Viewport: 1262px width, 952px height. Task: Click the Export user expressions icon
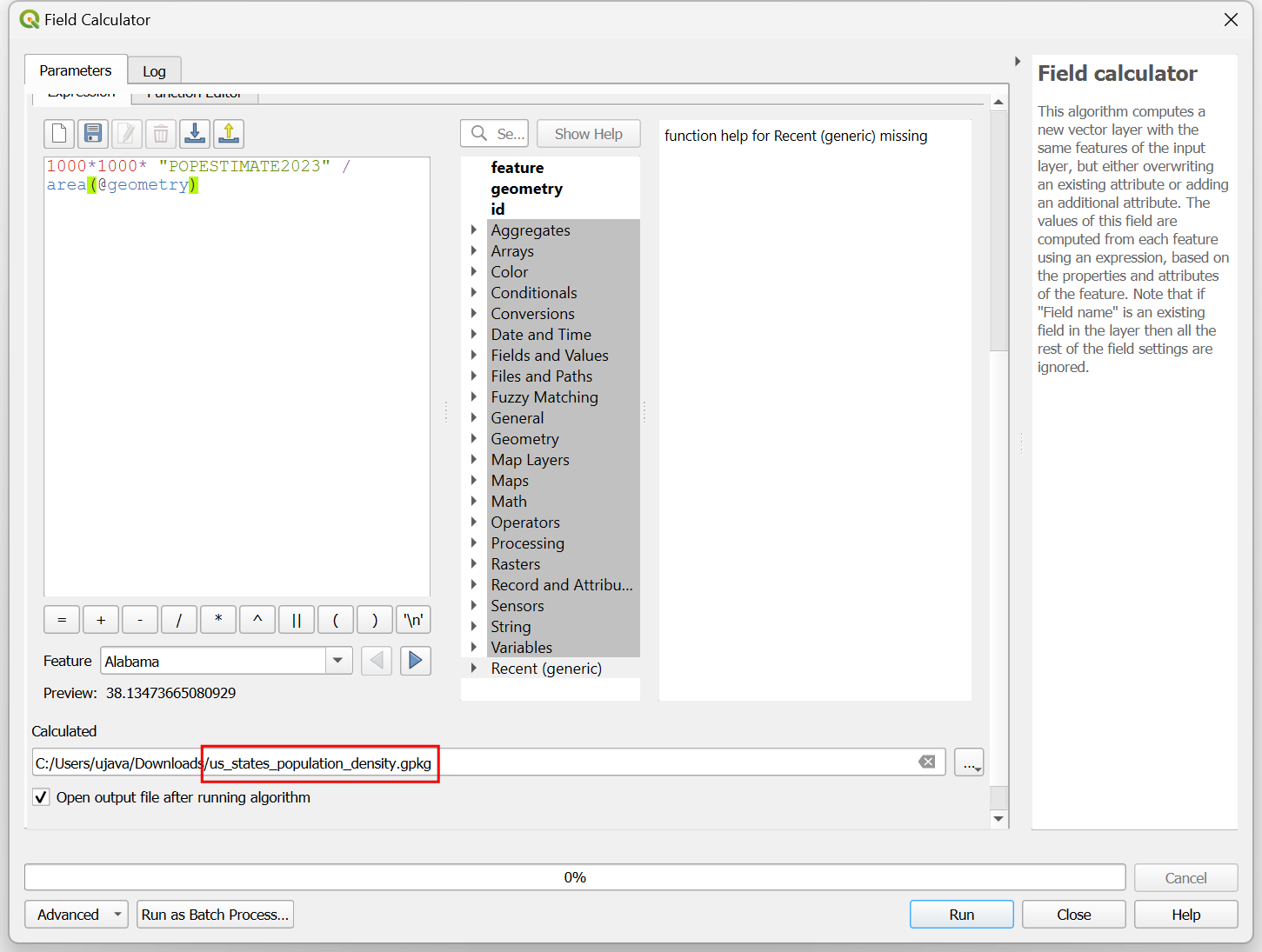[229, 134]
